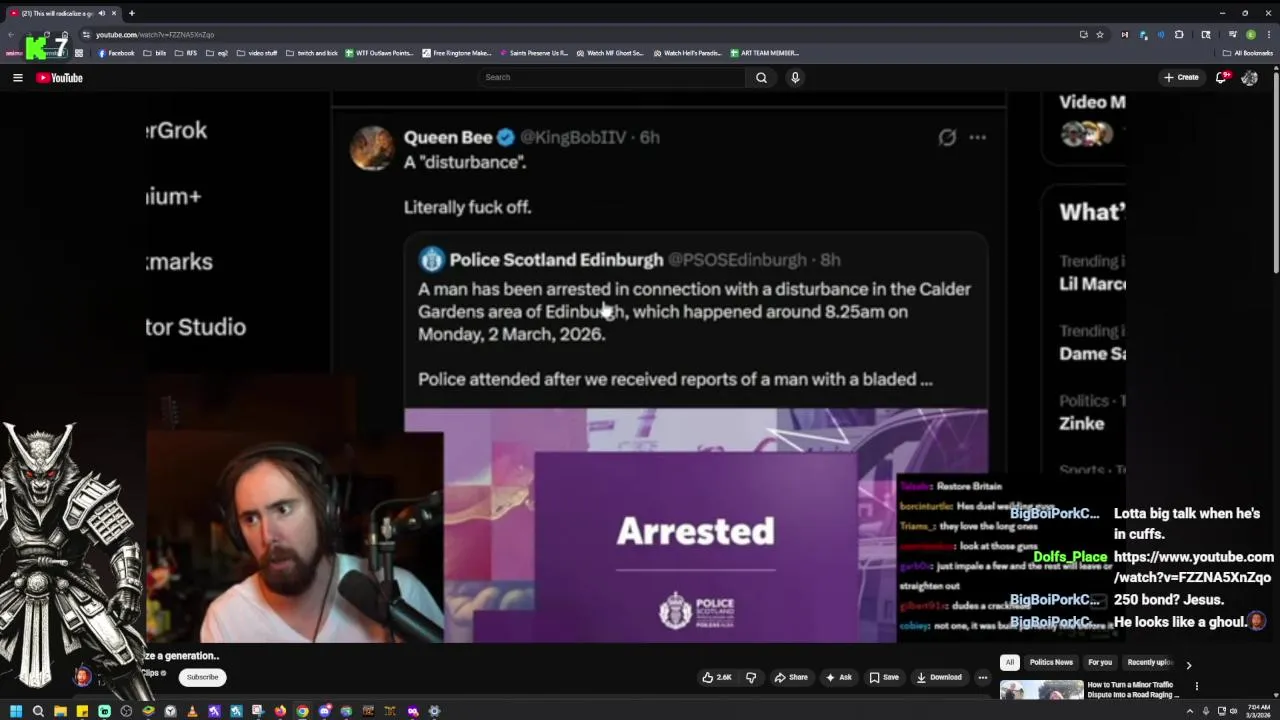The height and width of the screenshot is (720, 1280).
Task: Open taskbar volume control
Action: (1233, 711)
